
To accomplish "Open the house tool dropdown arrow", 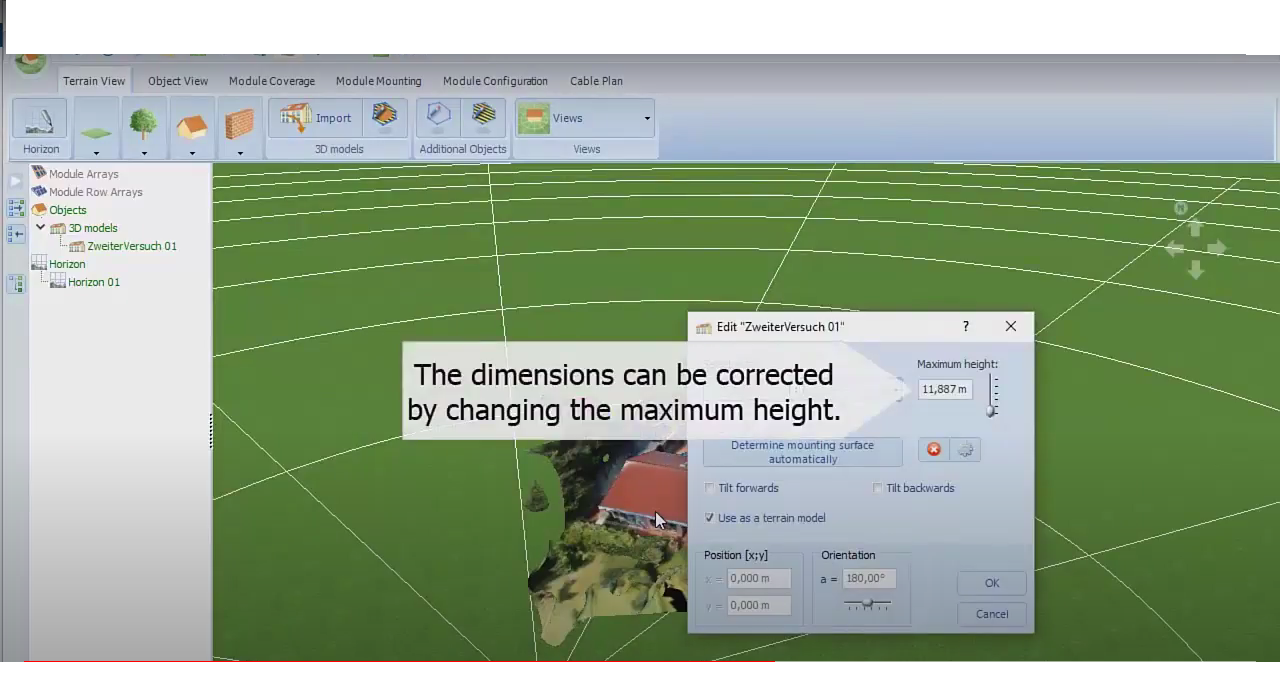I will point(192,152).
